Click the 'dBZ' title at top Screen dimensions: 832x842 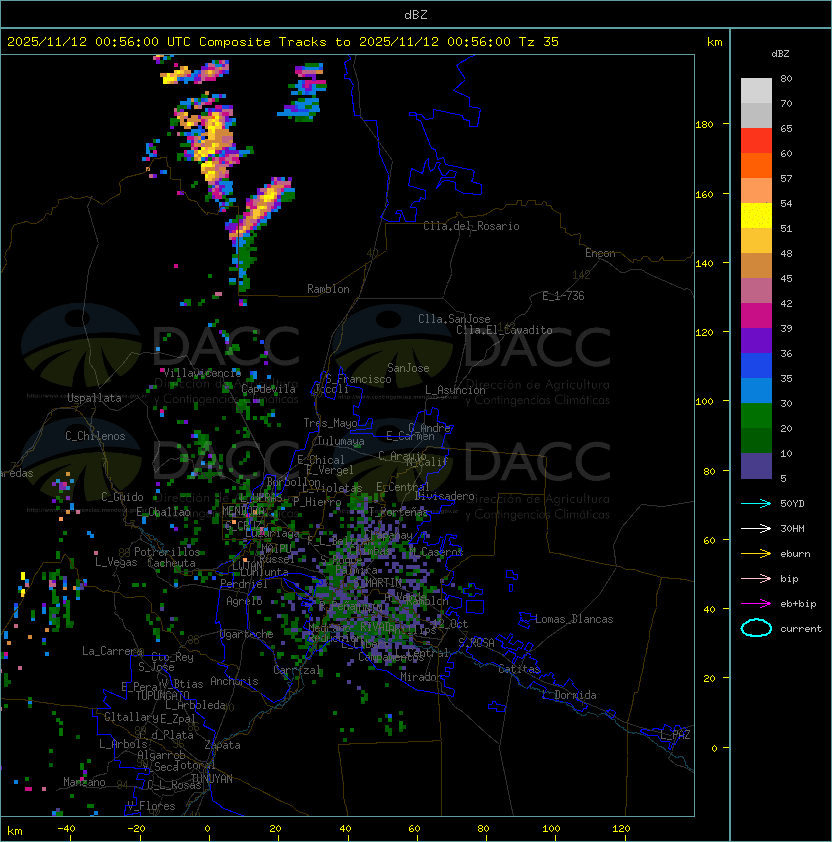point(416,15)
